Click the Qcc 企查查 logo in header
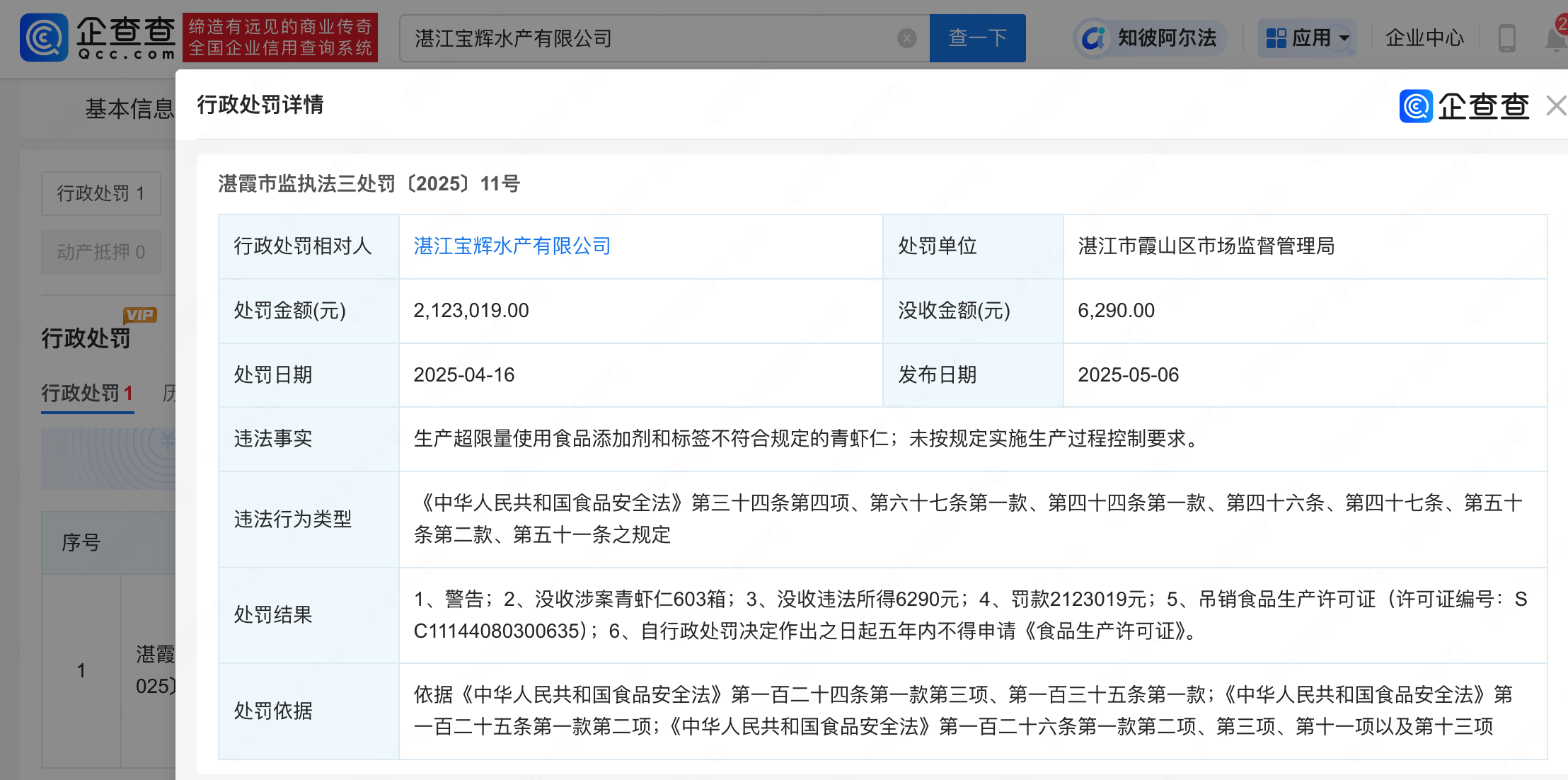This screenshot has height=780, width=1568. [98, 38]
